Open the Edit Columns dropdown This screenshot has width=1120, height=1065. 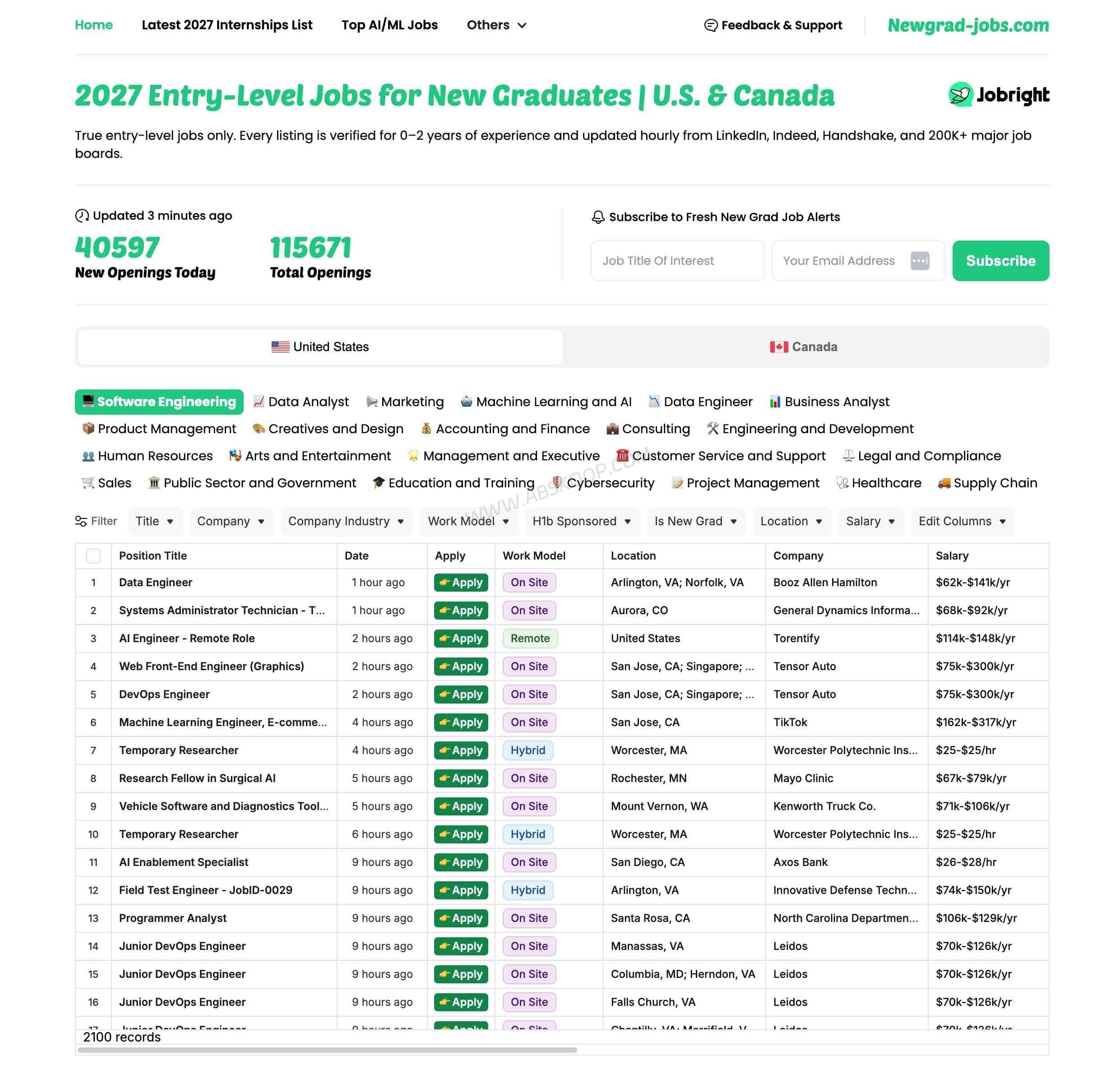coord(962,521)
